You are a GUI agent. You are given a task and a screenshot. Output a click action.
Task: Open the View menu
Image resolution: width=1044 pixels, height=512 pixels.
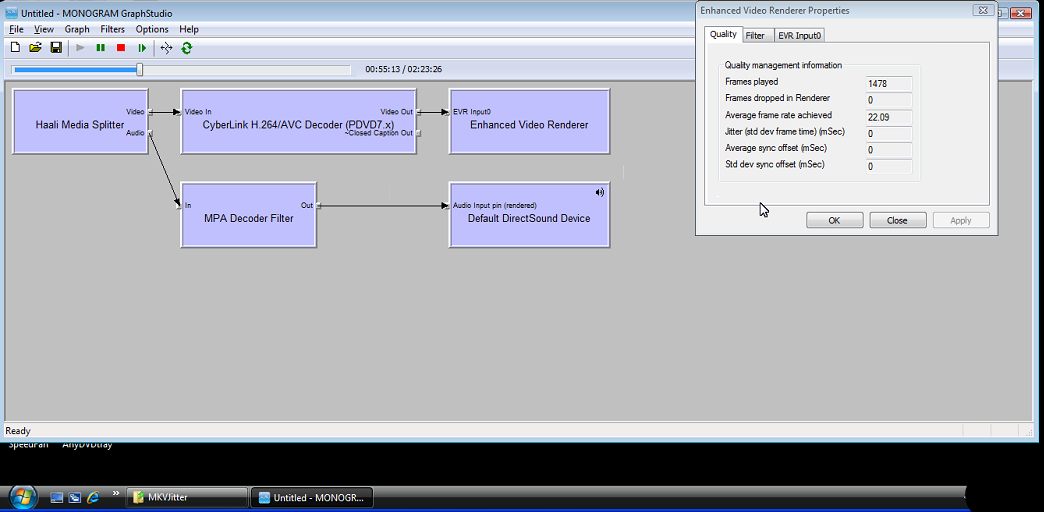[44, 29]
